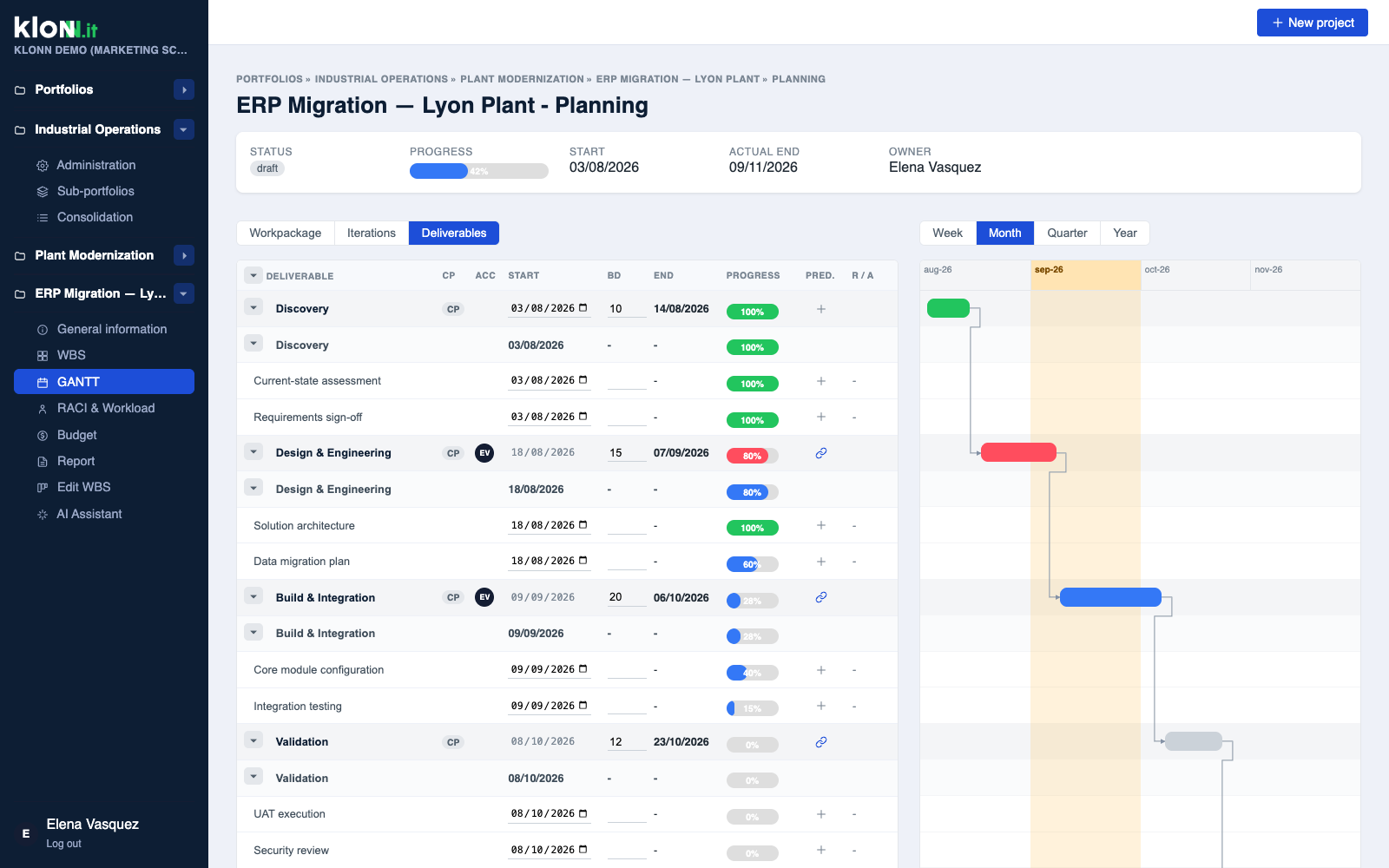Click plus icon on Data migration plan row

(820, 562)
